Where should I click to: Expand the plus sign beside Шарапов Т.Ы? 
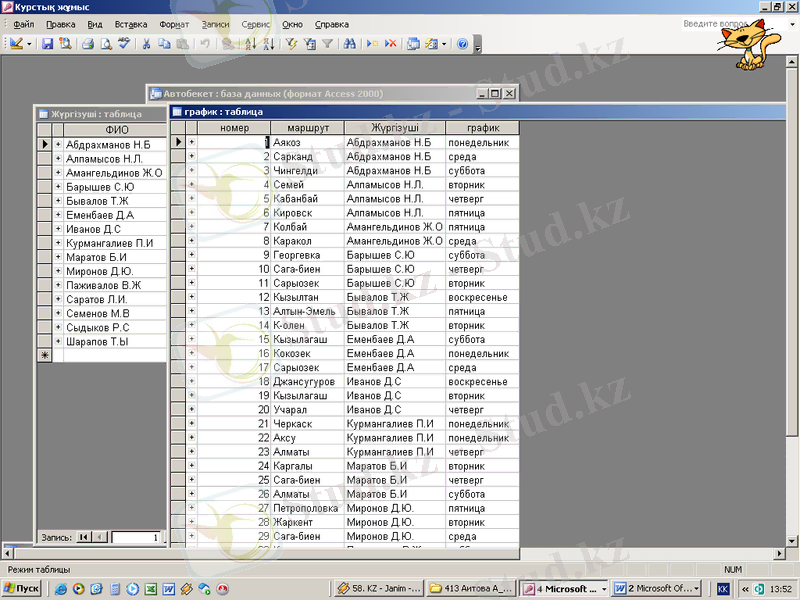coord(59,341)
